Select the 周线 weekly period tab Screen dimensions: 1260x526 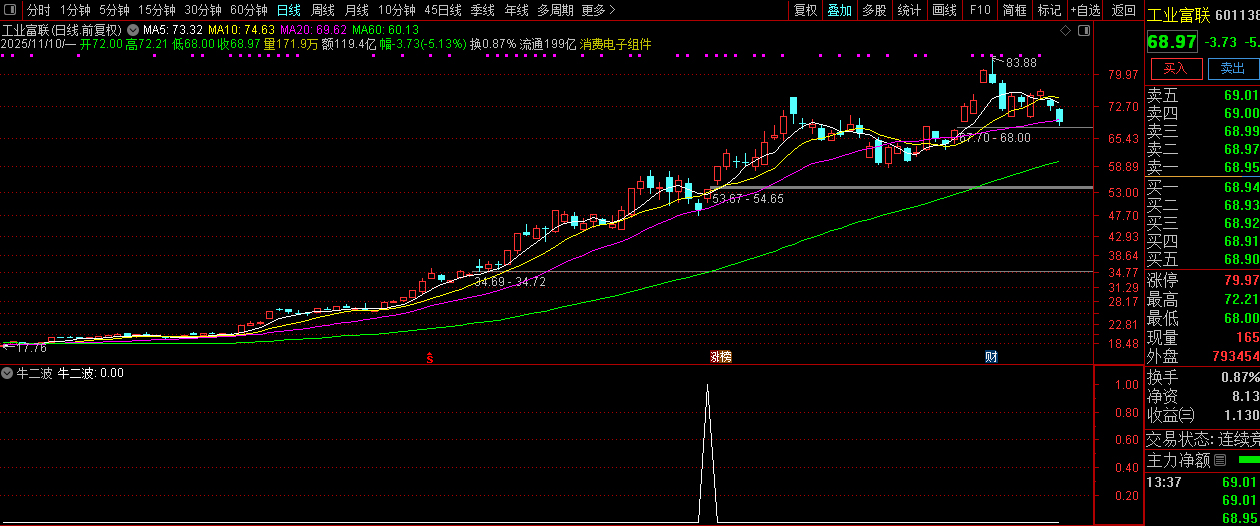click(x=323, y=10)
